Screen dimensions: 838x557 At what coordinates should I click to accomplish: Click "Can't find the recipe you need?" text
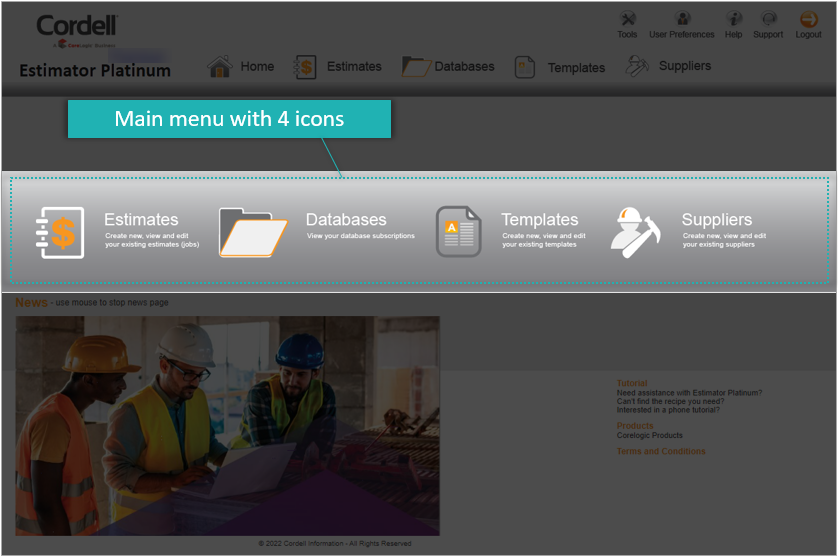[670, 401]
